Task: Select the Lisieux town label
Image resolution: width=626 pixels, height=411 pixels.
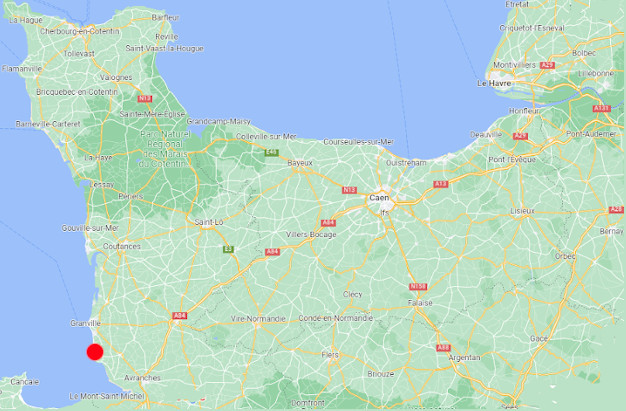Action: point(522,211)
